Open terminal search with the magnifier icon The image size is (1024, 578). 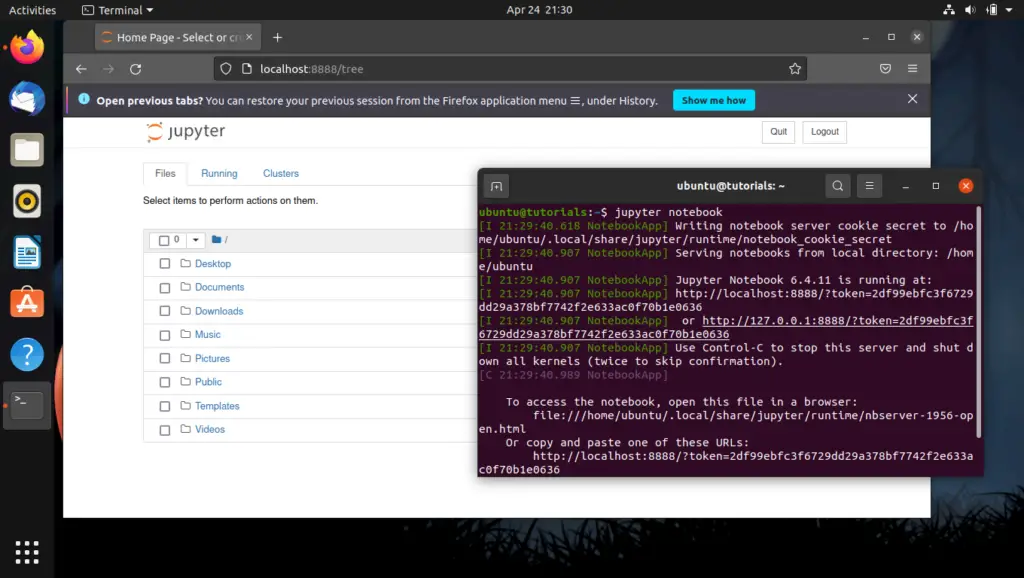(837, 186)
